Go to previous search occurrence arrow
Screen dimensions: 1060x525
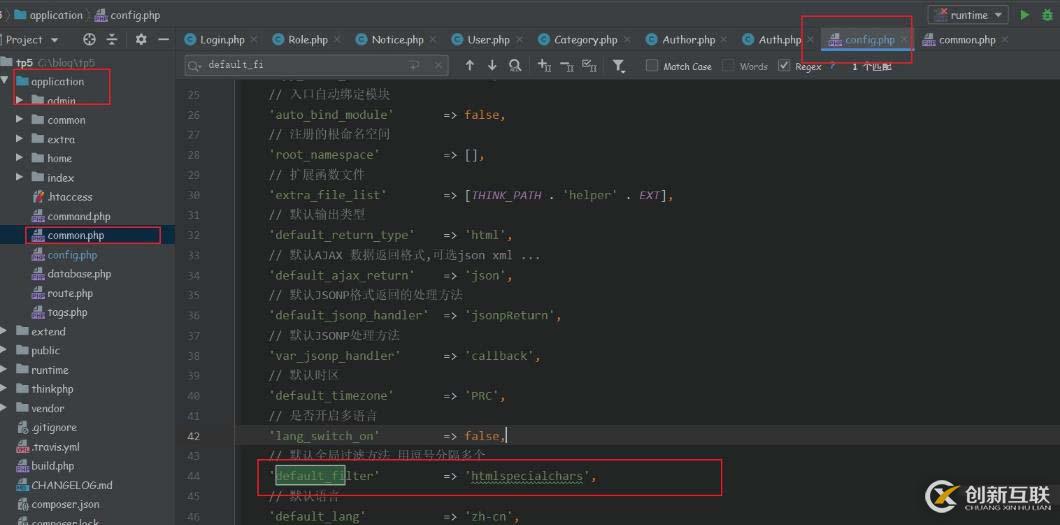point(470,66)
